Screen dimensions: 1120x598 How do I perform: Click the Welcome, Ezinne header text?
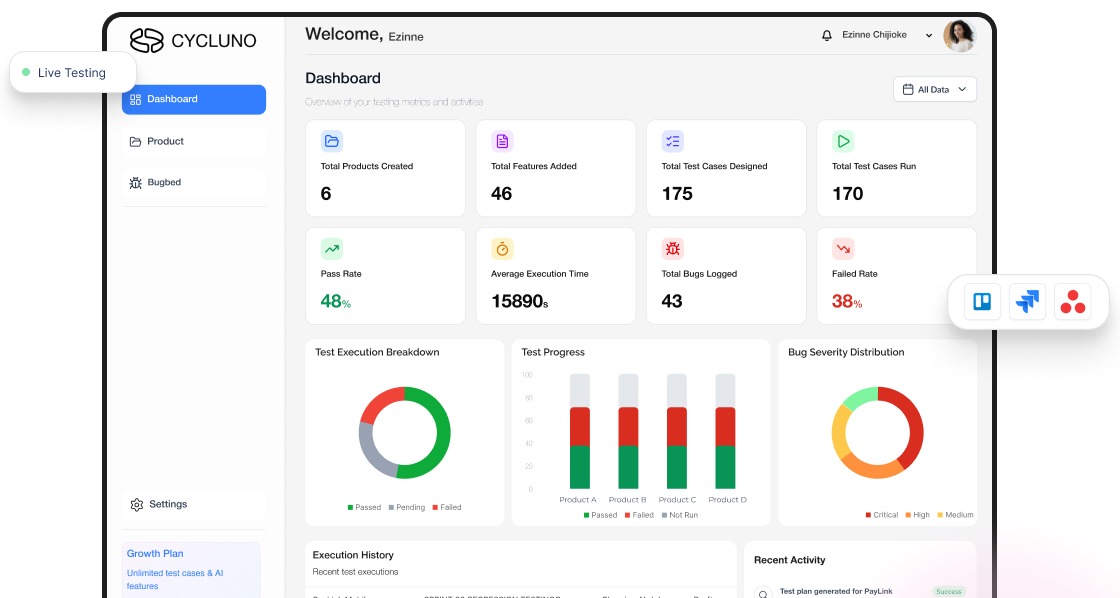point(364,35)
